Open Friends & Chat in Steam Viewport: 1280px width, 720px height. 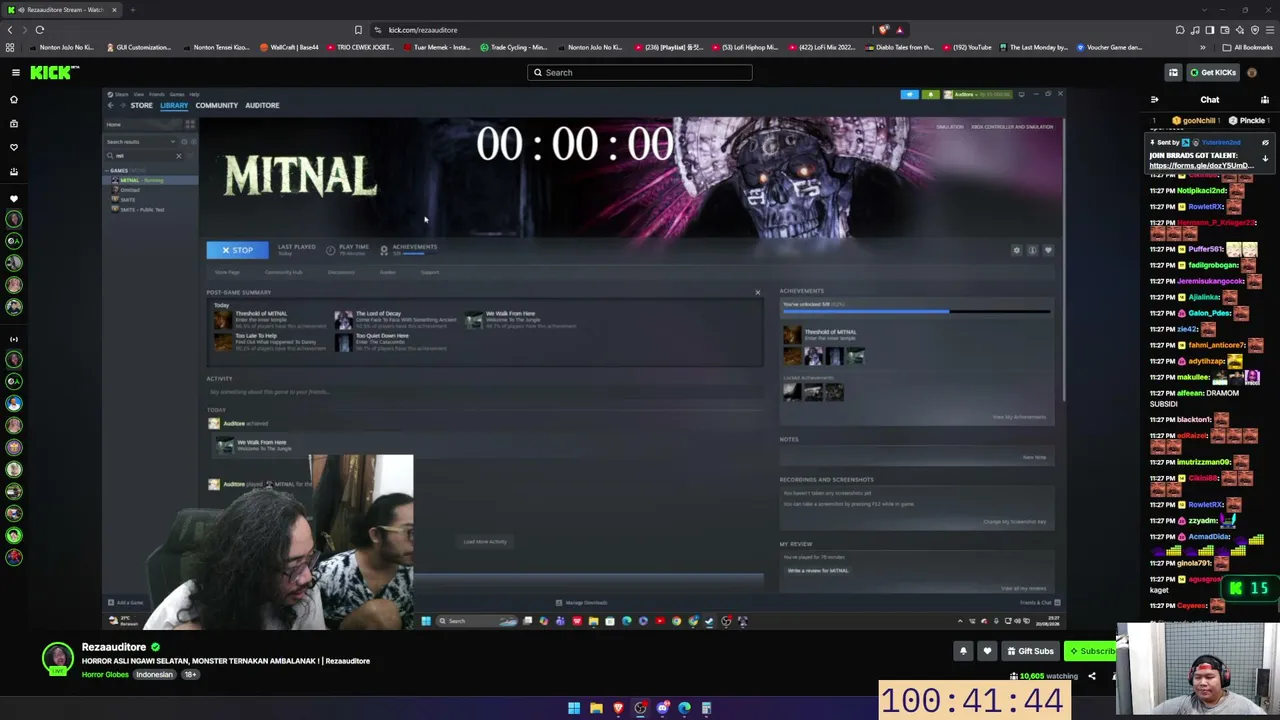(x=1040, y=603)
